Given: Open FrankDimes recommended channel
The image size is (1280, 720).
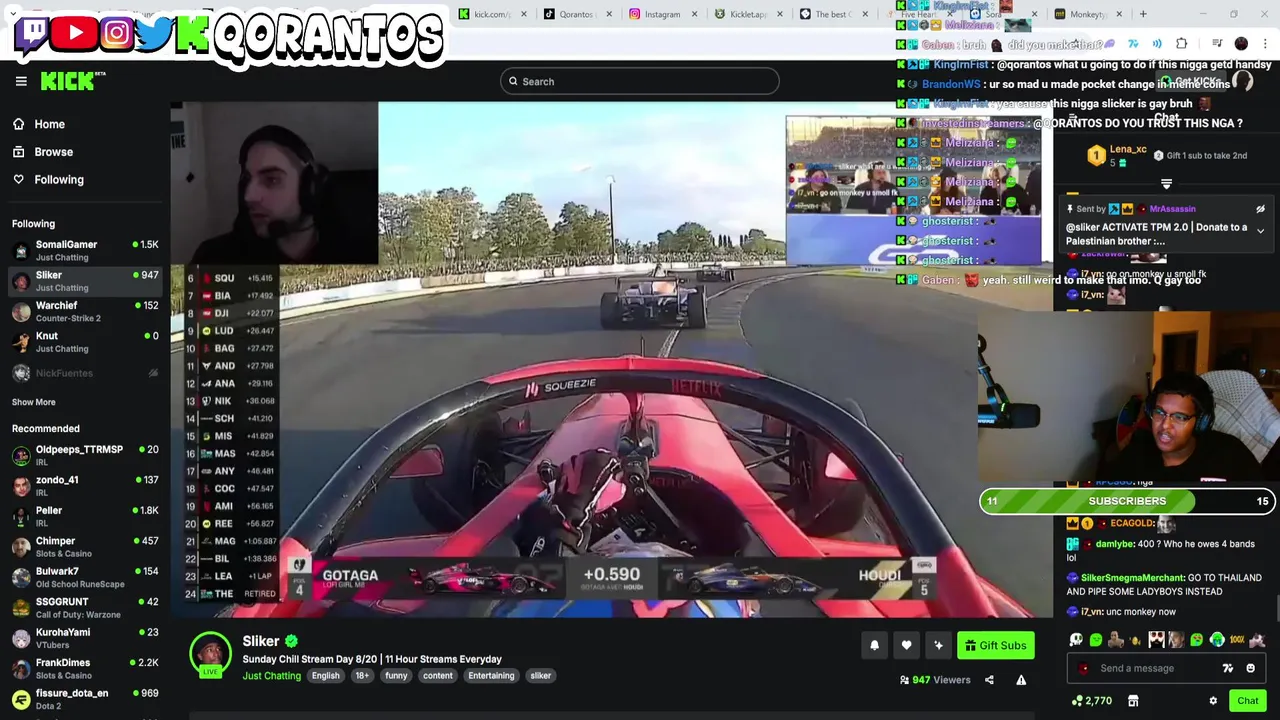Looking at the screenshot, I should pyautogui.click(x=85, y=668).
